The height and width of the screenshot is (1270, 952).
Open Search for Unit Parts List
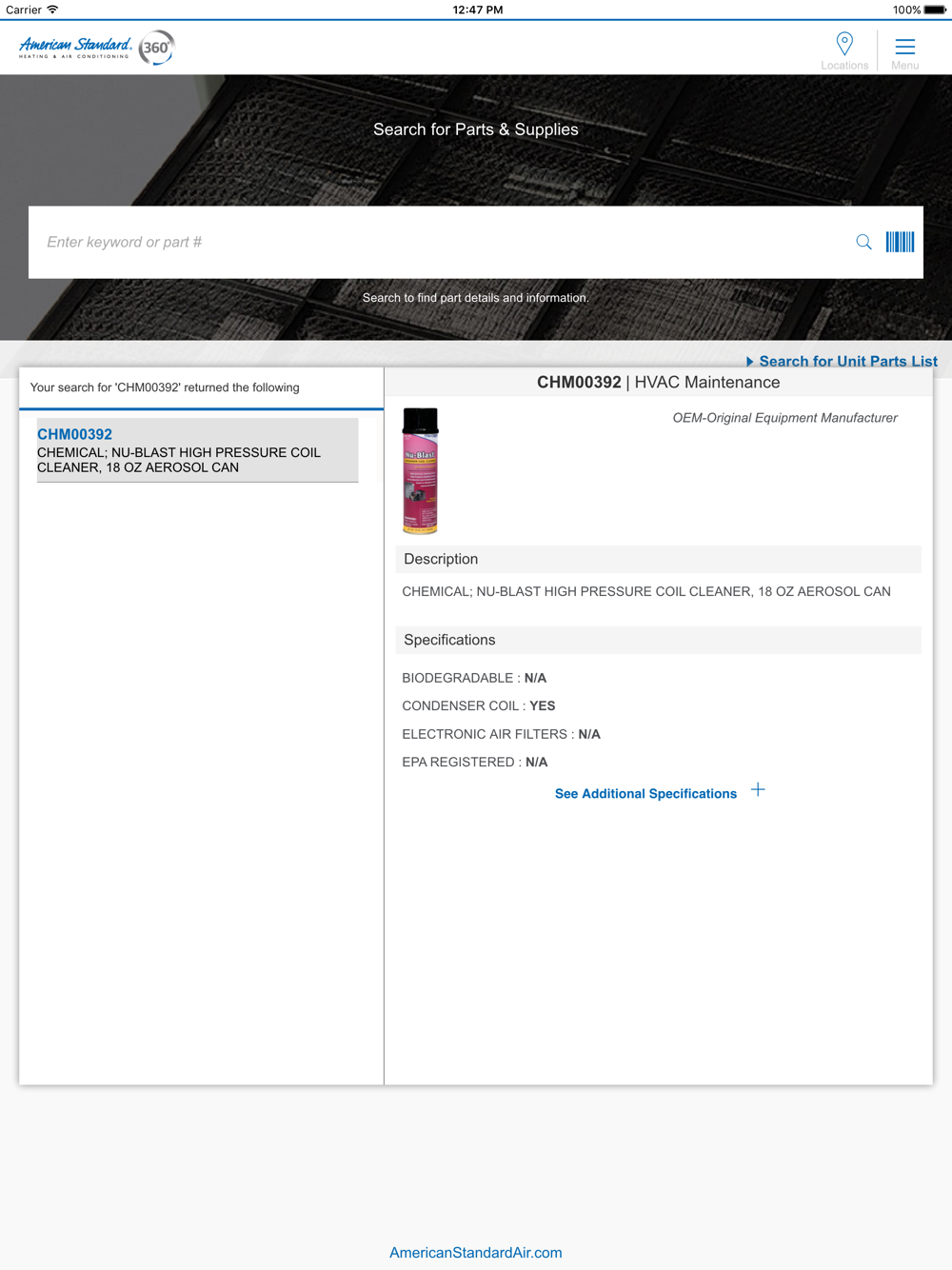point(848,361)
